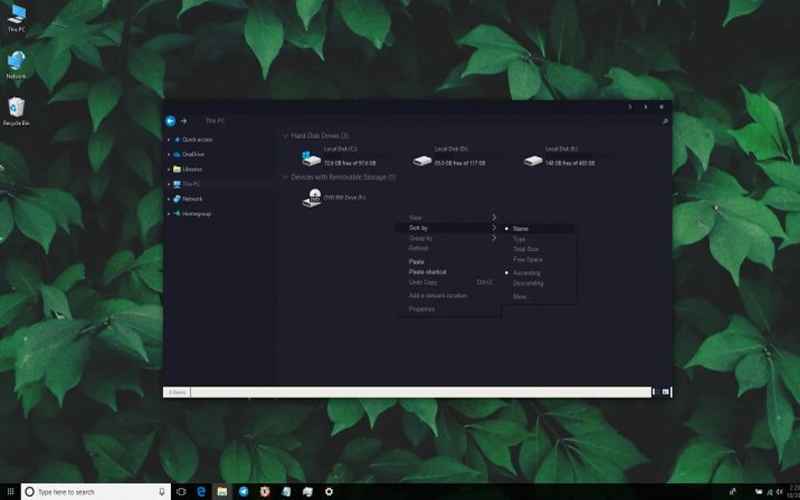Select the Local Disk (E:) drive icon

pyautogui.click(x=533, y=161)
